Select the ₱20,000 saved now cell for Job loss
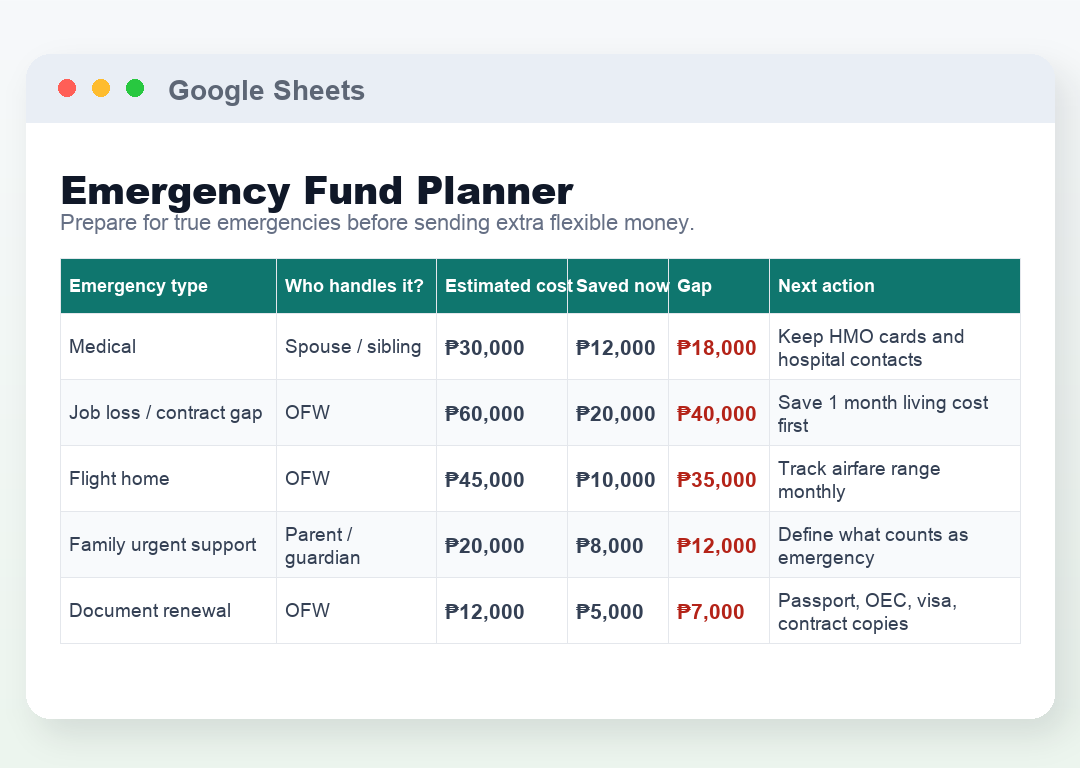Image resolution: width=1080 pixels, height=768 pixels. 618,413
